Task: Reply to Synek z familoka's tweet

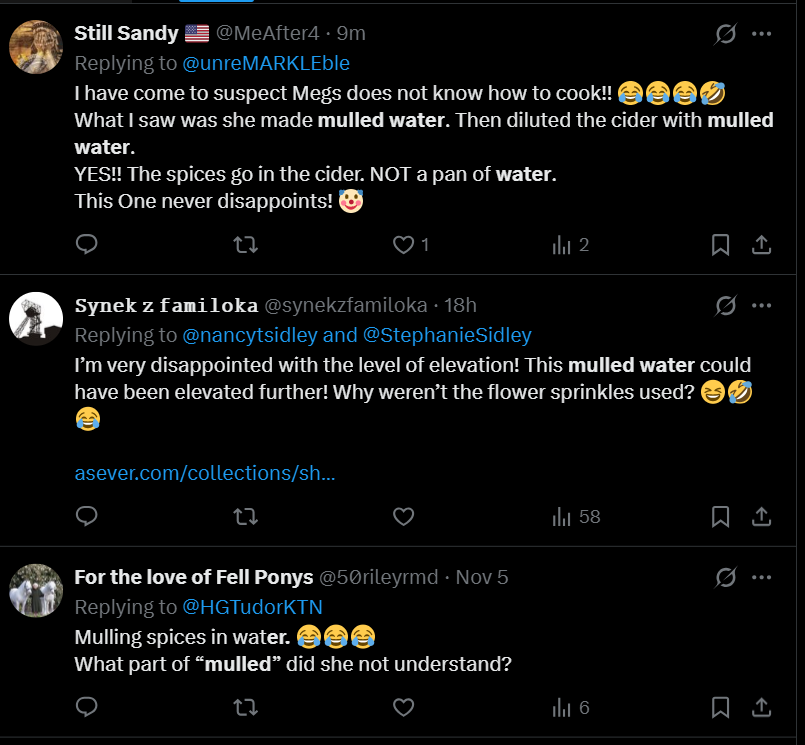Action: [87, 516]
